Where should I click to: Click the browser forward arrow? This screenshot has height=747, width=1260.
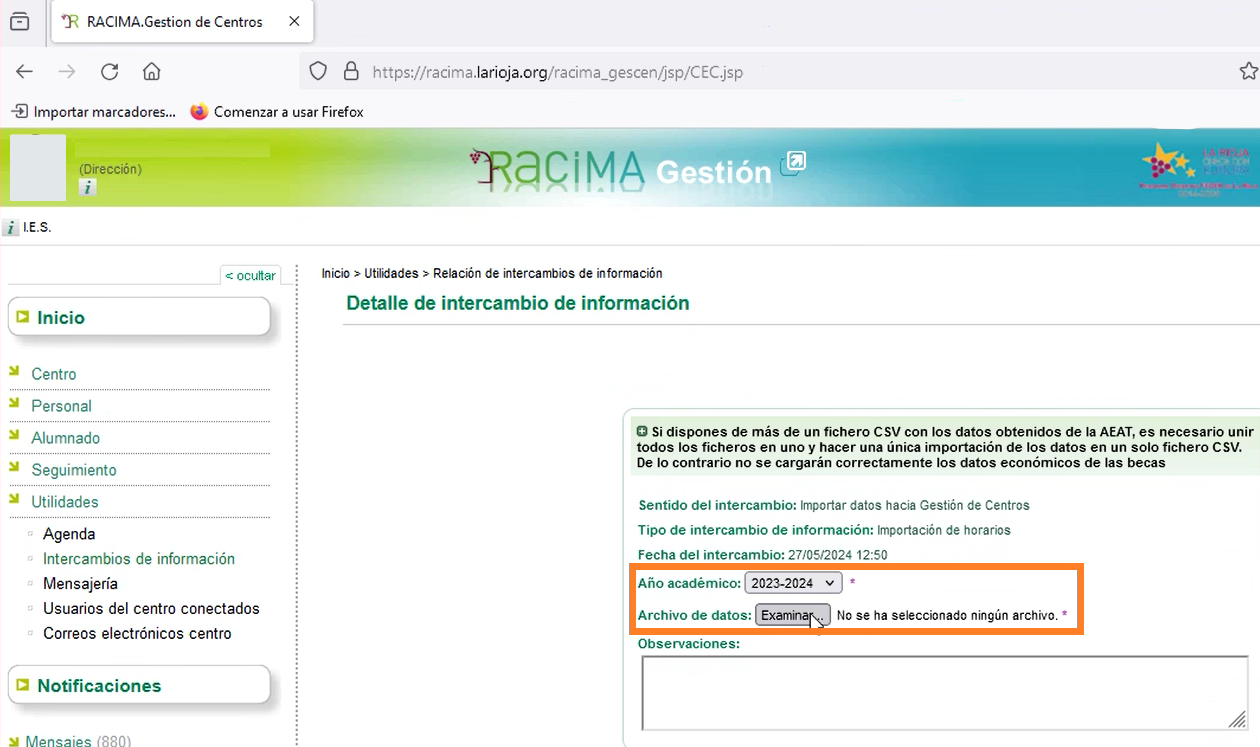[x=67, y=72]
